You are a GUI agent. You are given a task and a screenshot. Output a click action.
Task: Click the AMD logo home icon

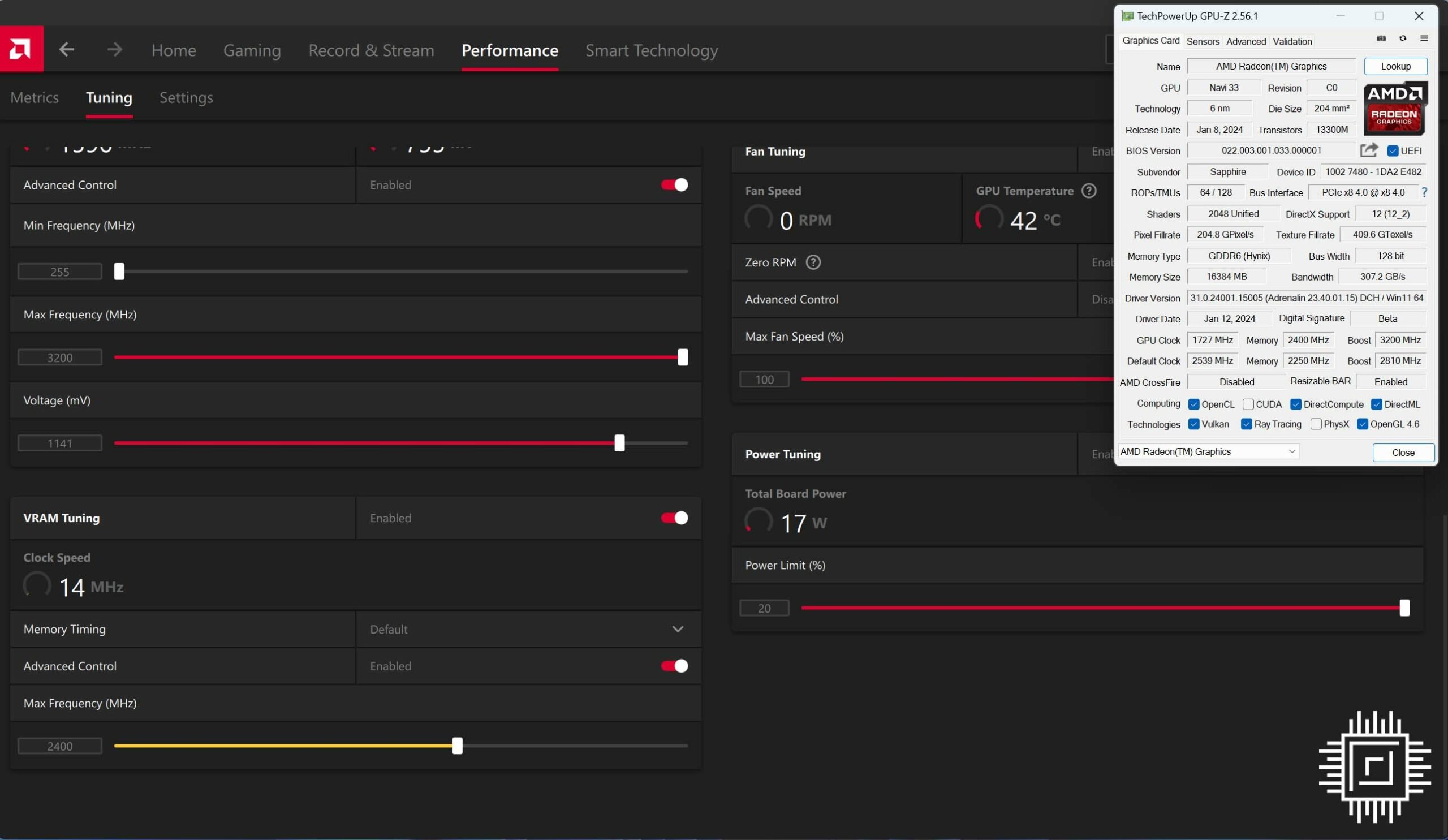tap(21, 49)
